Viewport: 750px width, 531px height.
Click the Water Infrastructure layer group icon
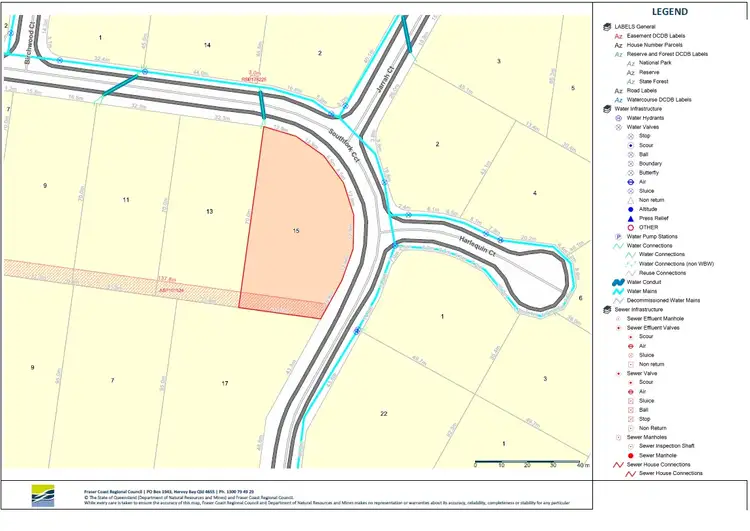click(x=605, y=108)
